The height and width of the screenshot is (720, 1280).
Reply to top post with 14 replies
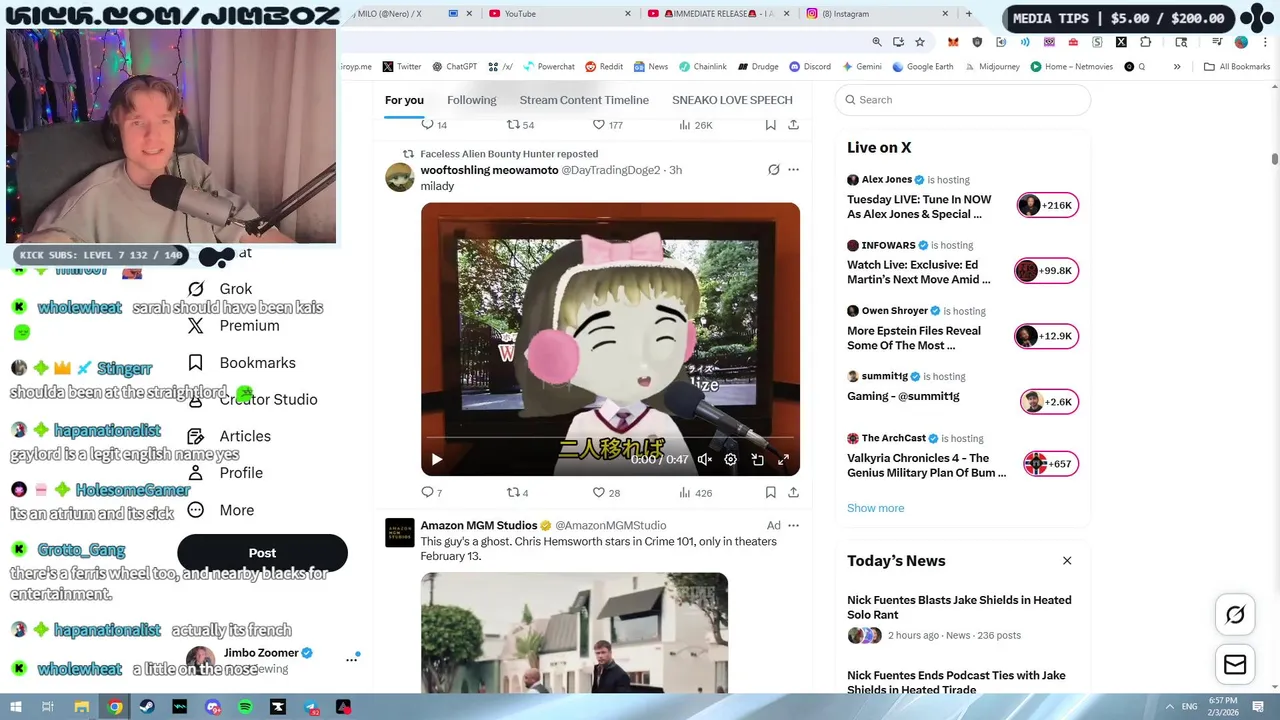coord(434,125)
